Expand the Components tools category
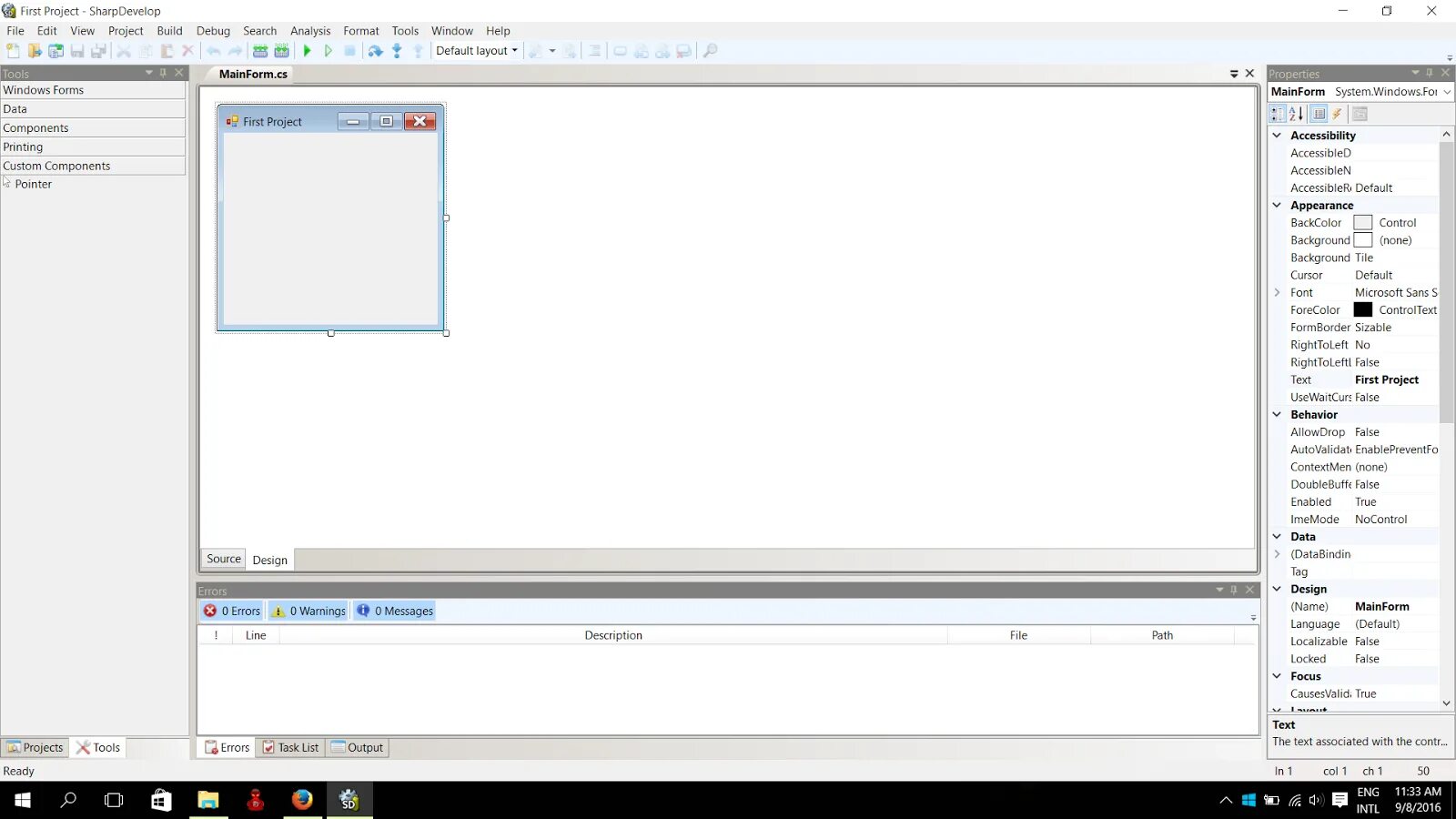The width and height of the screenshot is (1456, 819). (93, 128)
